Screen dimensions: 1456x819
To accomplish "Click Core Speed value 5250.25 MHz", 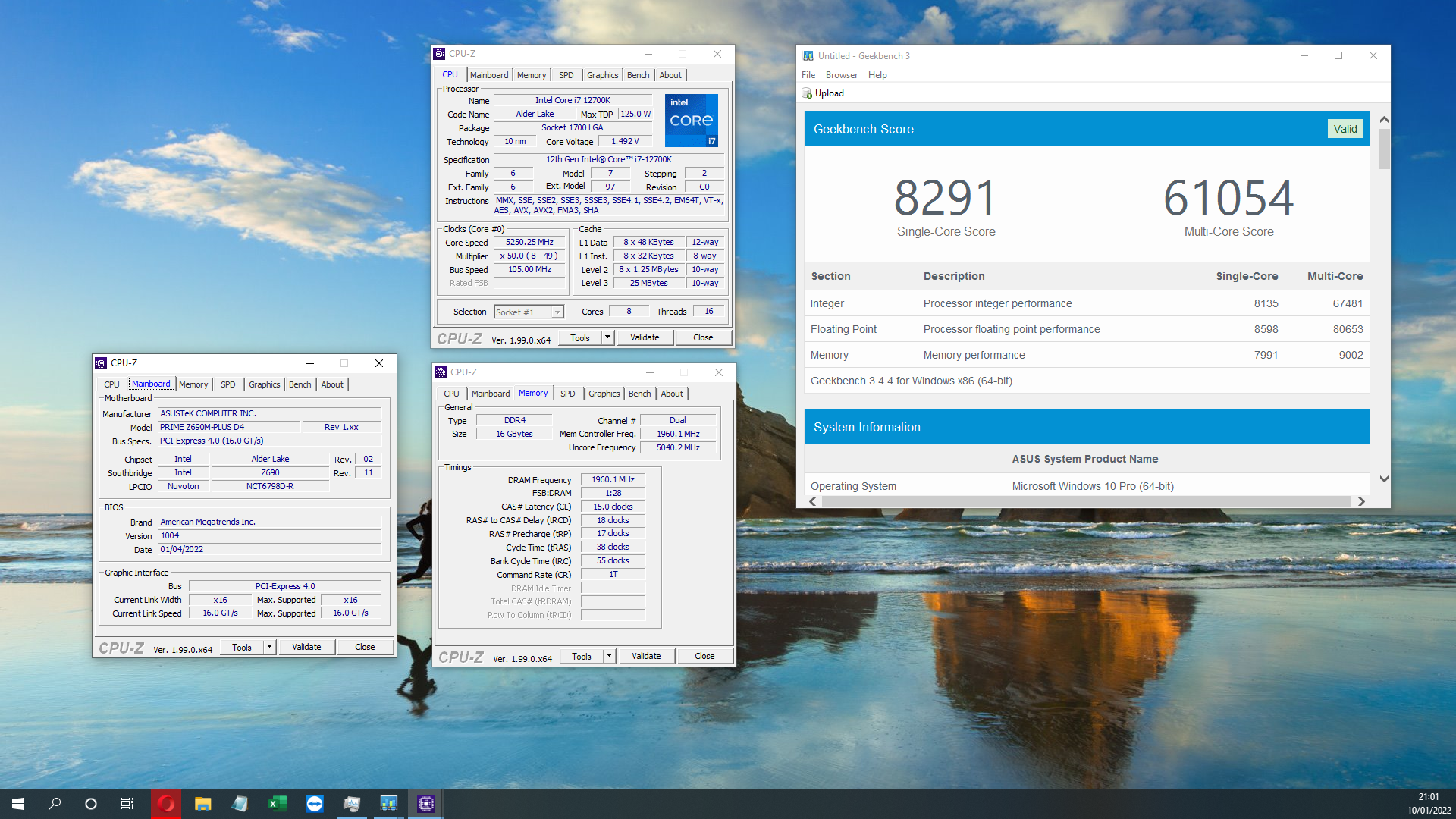I will 529,243.
